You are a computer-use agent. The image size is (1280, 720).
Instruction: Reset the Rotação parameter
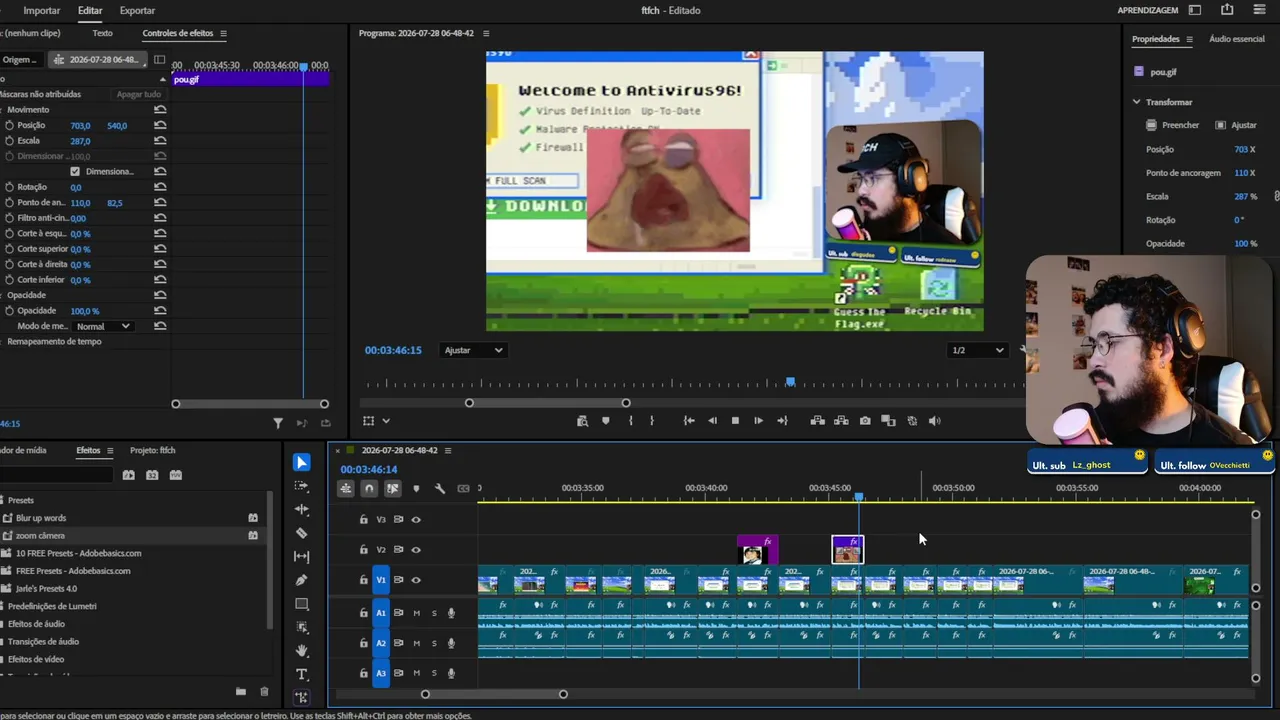(160, 187)
